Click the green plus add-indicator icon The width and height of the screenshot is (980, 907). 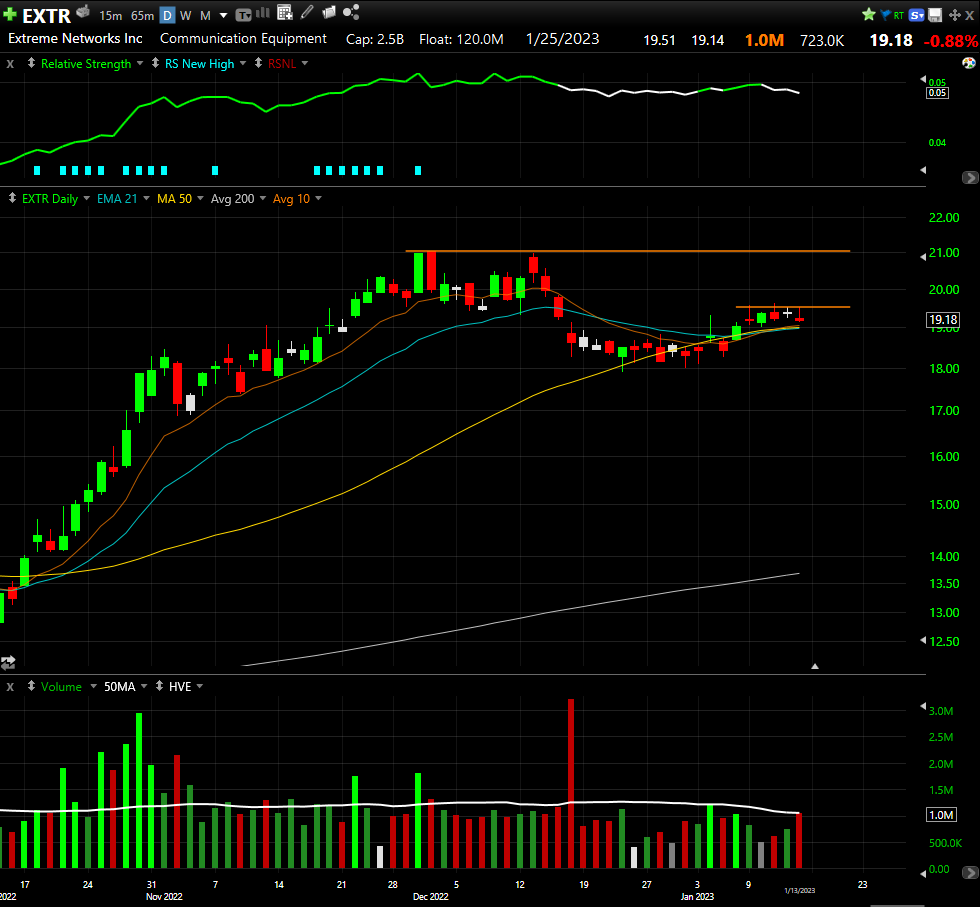tap(9, 14)
